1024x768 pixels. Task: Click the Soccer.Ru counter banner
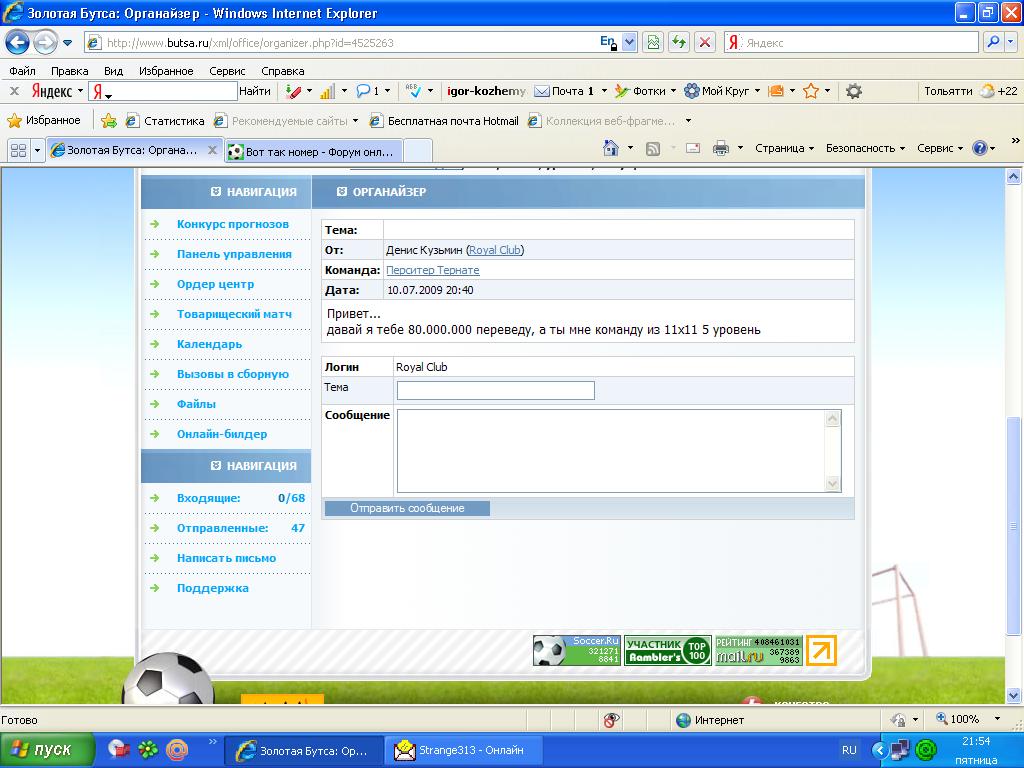click(x=577, y=651)
